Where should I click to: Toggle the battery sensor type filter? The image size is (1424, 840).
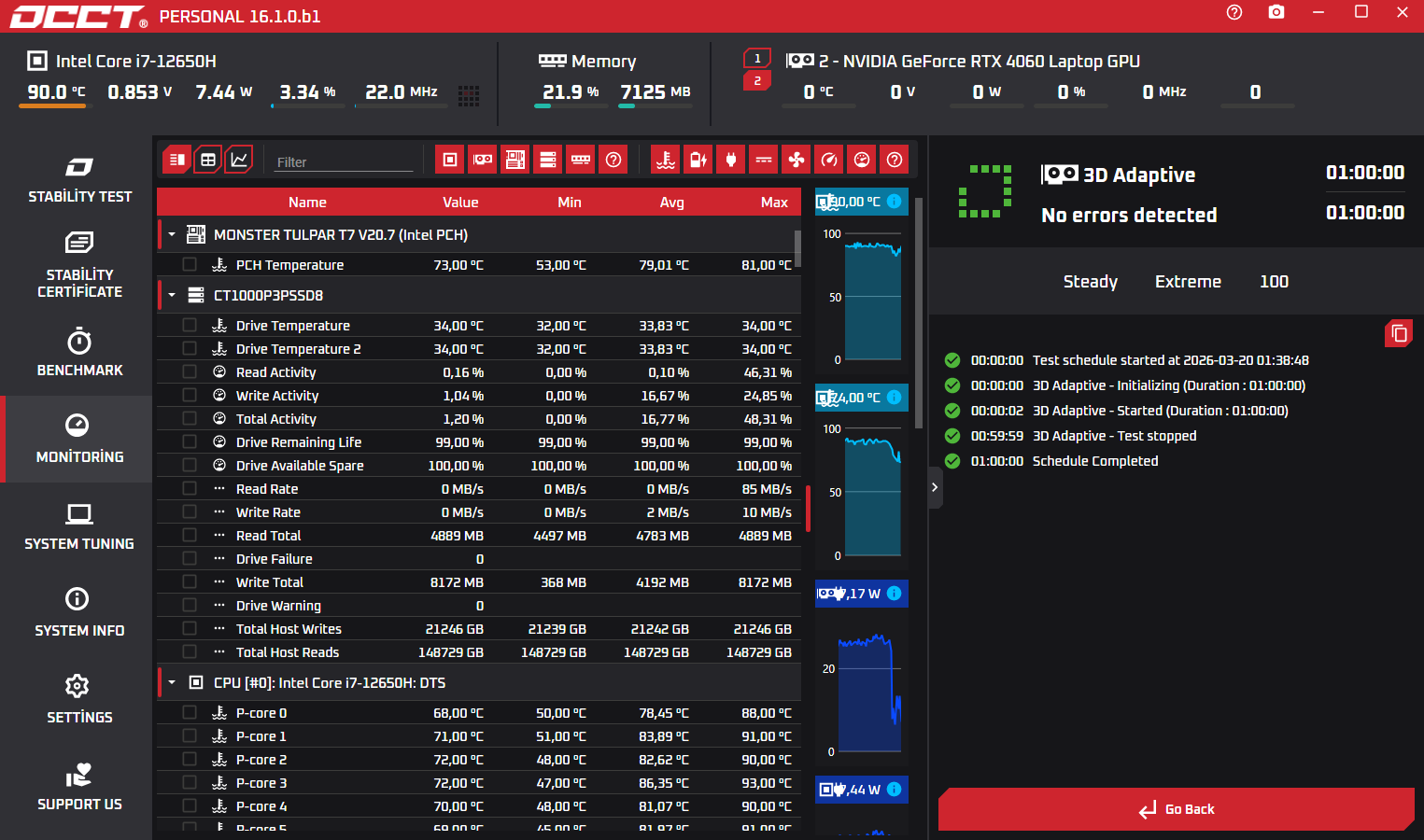point(698,160)
